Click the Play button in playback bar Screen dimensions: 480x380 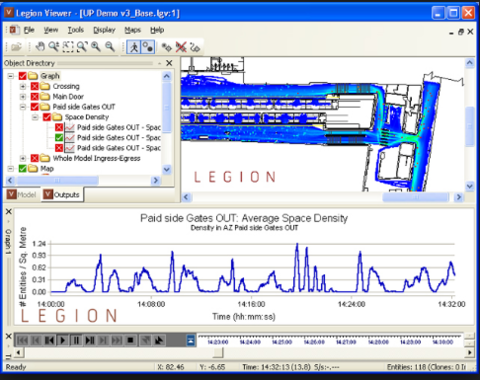click(x=63, y=340)
